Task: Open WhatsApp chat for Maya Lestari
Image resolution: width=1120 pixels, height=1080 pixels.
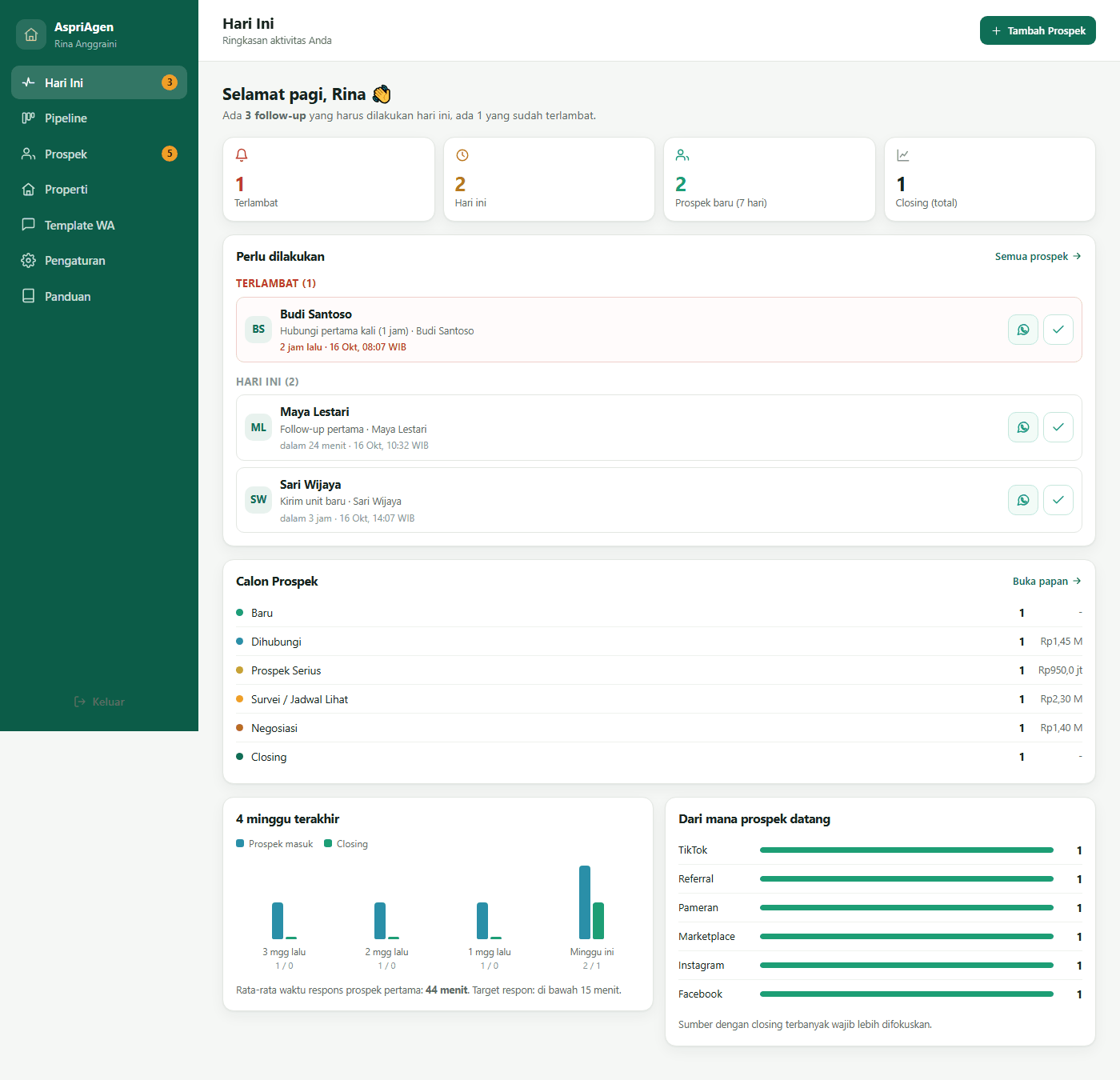Action: point(1023,427)
